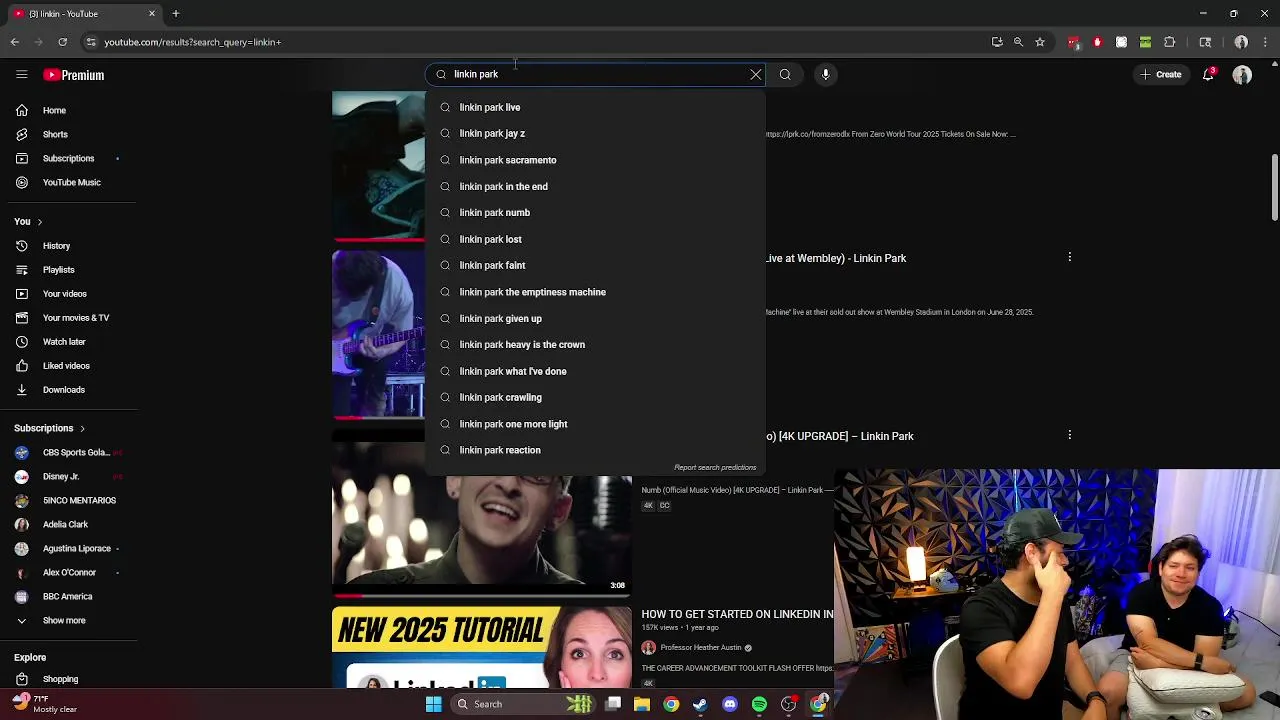Click the Watch later clock icon

click(x=22, y=342)
